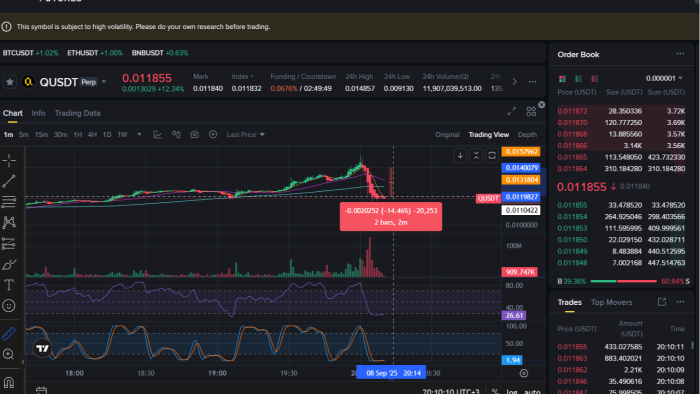Image resolution: width=700 pixels, height=394 pixels.
Task: Open chart settings gear on time axis
Action: pos(524,373)
